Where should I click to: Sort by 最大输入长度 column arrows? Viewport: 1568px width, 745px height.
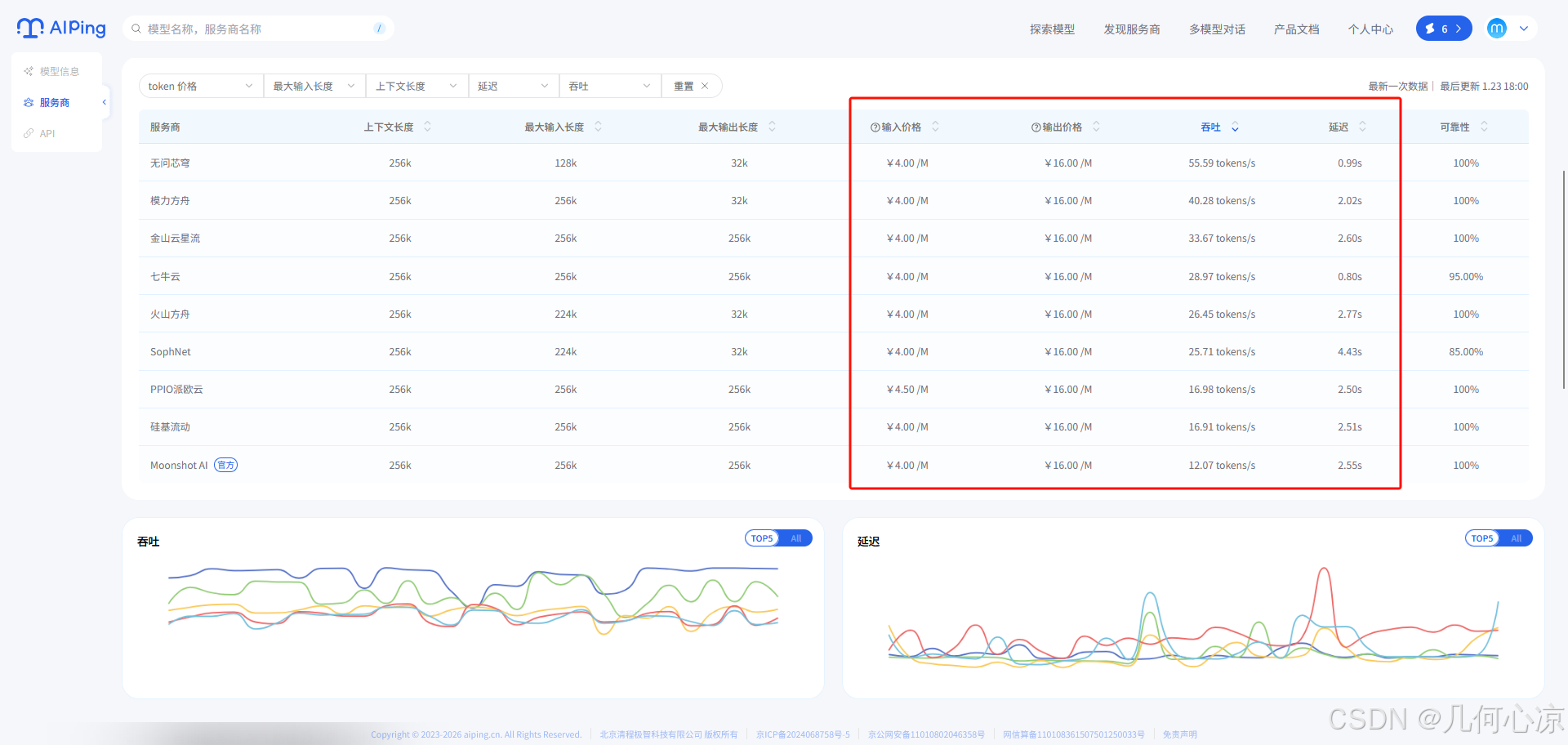[598, 127]
